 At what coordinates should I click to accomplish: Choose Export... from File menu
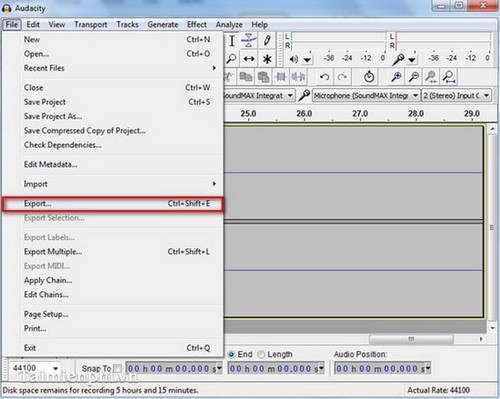click(x=112, y=204)
